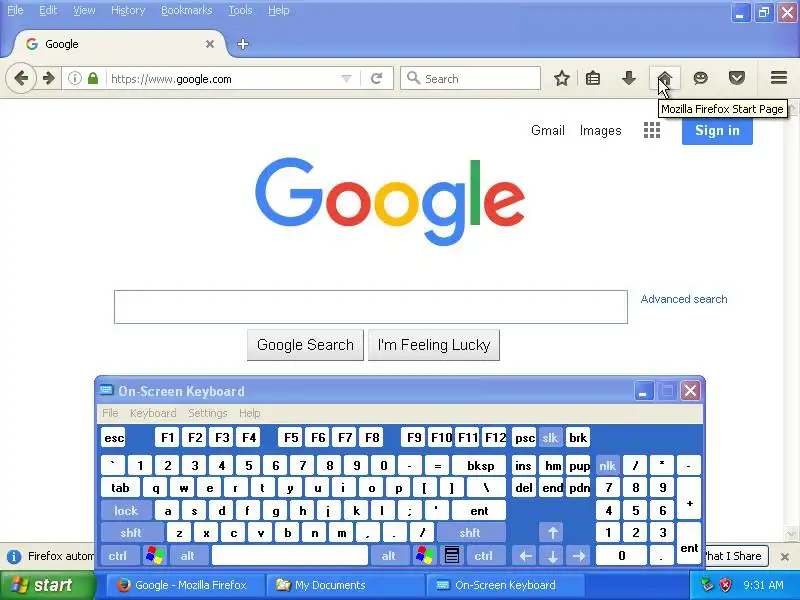Close the Google tab
Viewport: 800px width, 600px height.
[210, 44]
